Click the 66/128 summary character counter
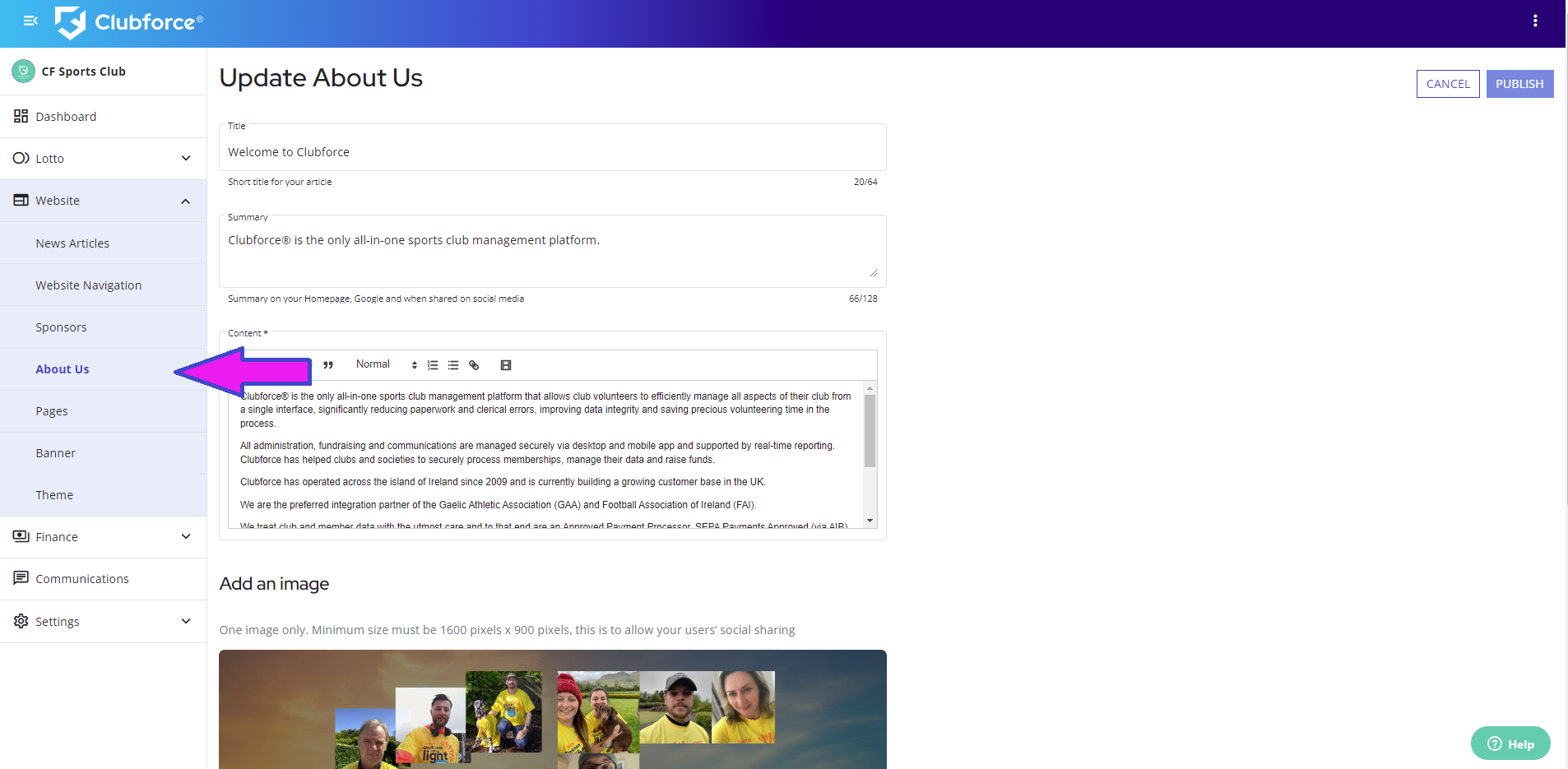 (x=863, y=299)
